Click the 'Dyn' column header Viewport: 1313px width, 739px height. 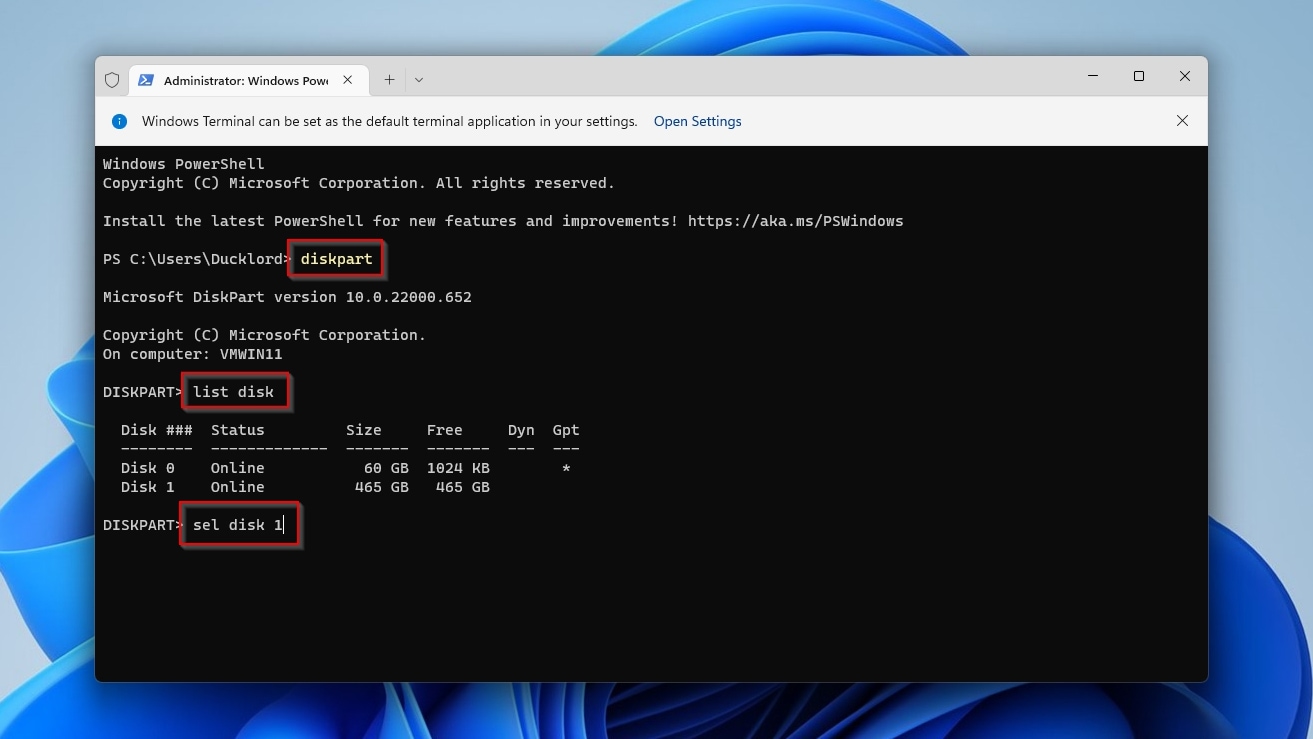(521, 430)
